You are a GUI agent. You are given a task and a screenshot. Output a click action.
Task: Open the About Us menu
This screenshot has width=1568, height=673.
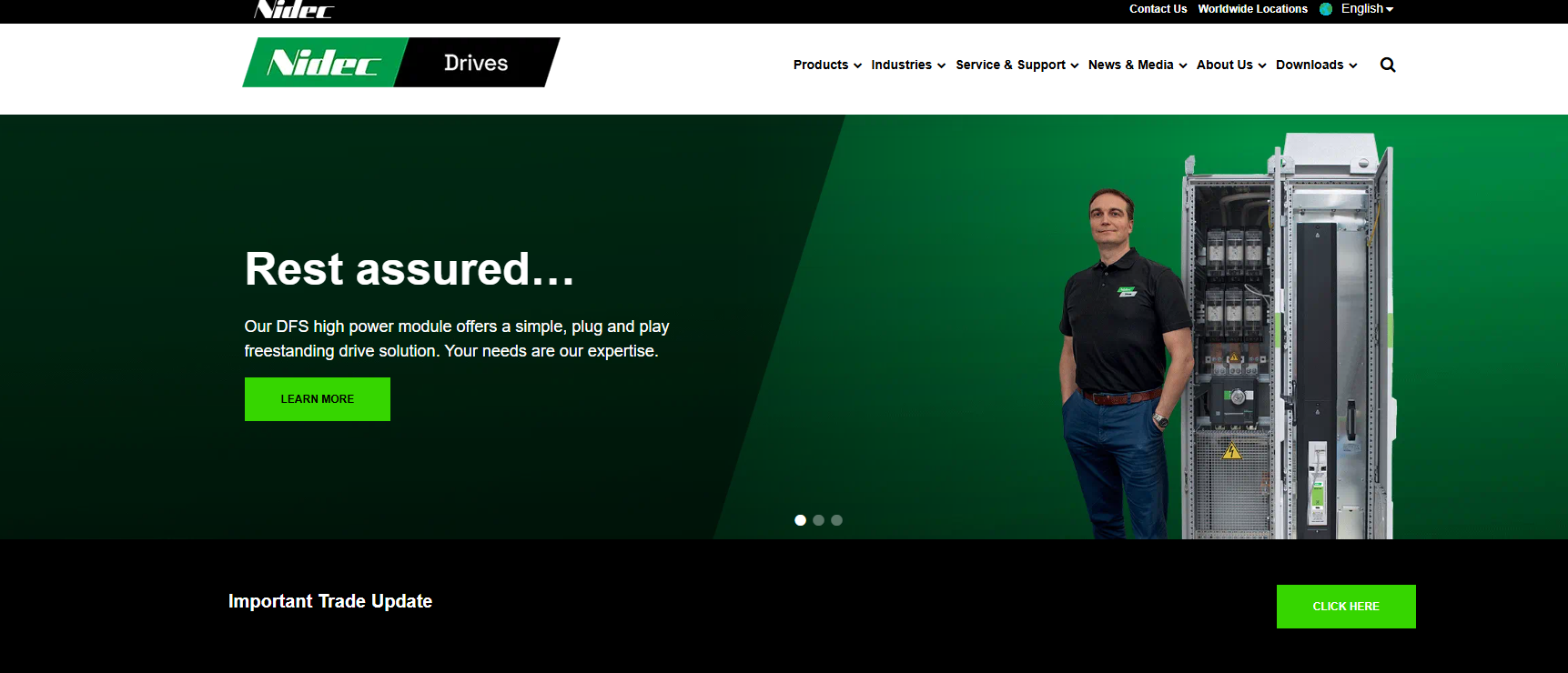pos(1230,65)
